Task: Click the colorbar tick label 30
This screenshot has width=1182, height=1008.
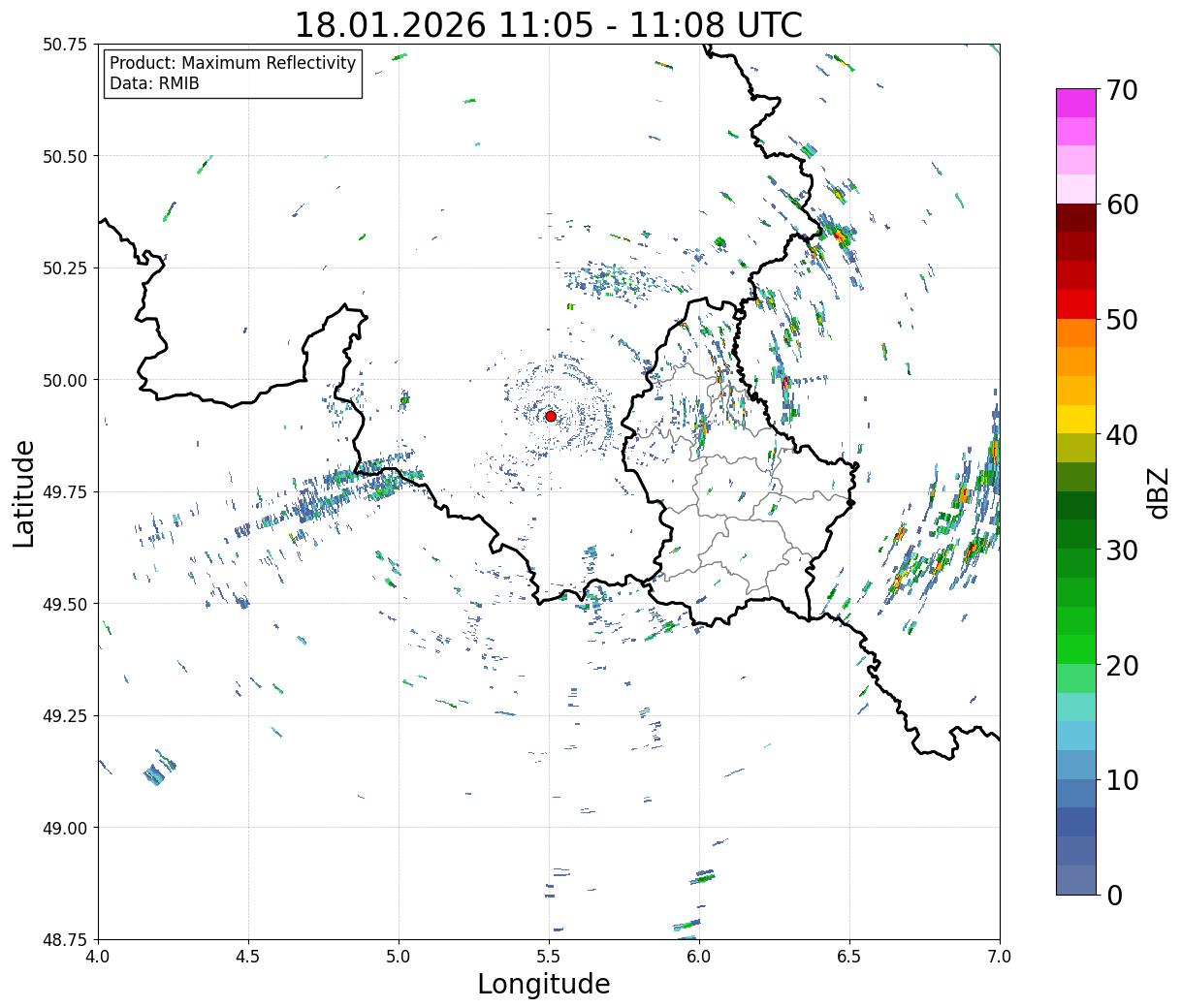Action: (x=1122, y=551)
